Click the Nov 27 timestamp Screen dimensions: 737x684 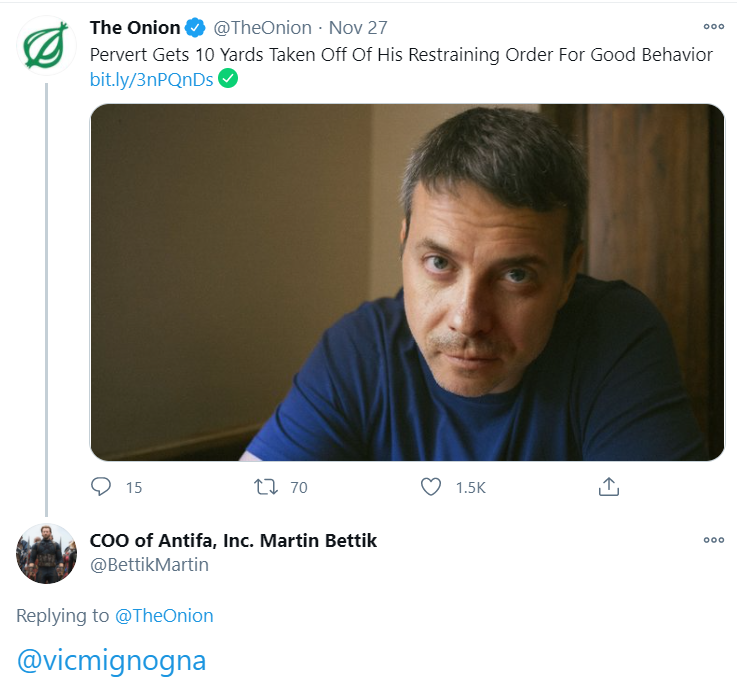pyautogui.click(x=358, y=28)
